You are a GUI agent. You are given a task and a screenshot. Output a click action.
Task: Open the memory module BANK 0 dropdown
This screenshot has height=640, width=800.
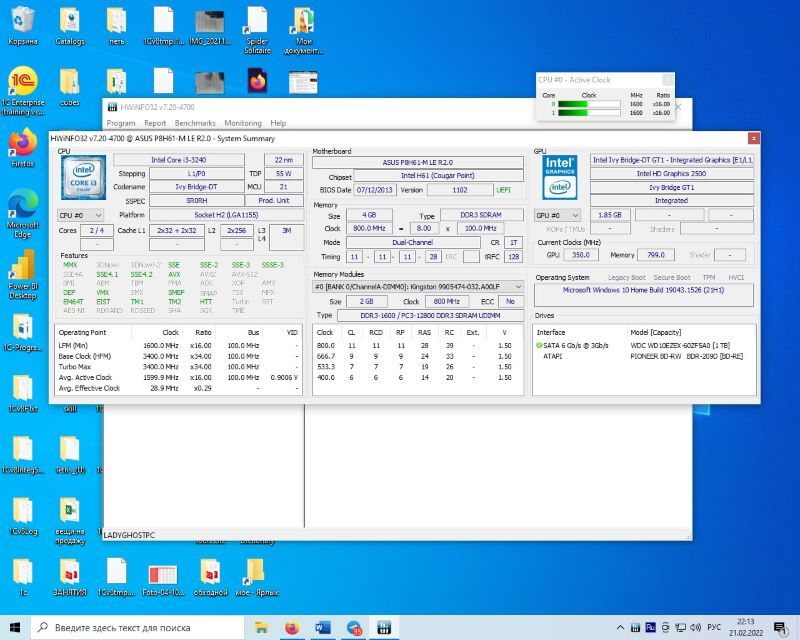point(418,287)
